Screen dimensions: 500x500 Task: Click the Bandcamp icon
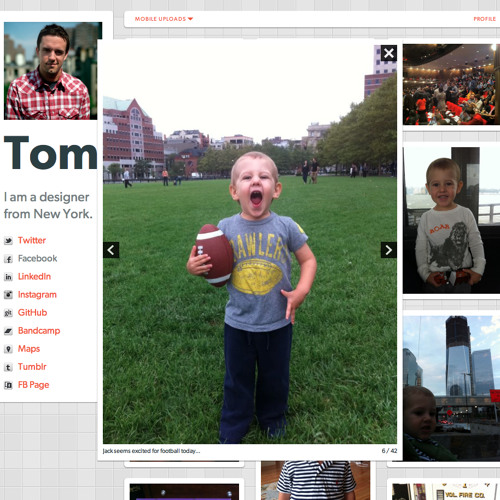pyautogui.click(x=8, y=331)
